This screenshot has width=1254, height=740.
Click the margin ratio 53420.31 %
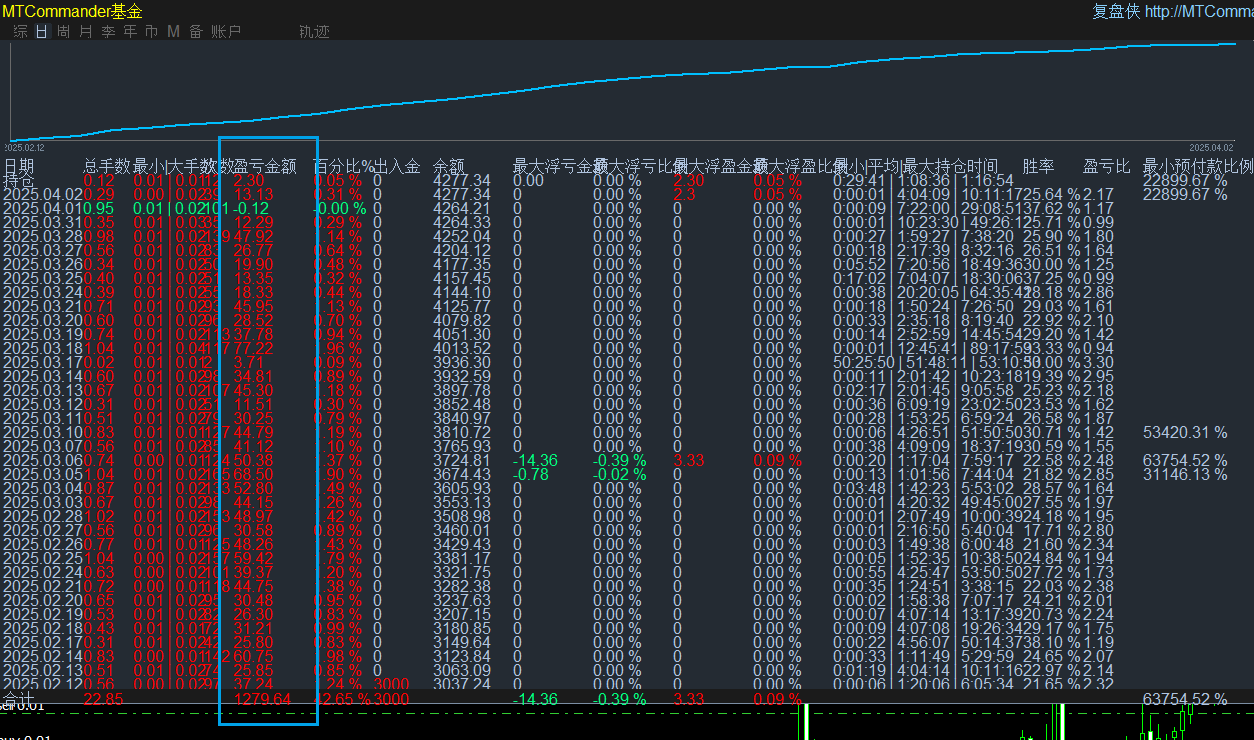point(1185,432)
